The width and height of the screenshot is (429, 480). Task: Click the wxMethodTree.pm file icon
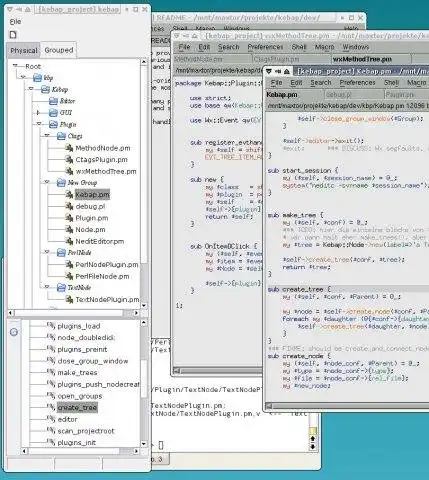point(69,171)
